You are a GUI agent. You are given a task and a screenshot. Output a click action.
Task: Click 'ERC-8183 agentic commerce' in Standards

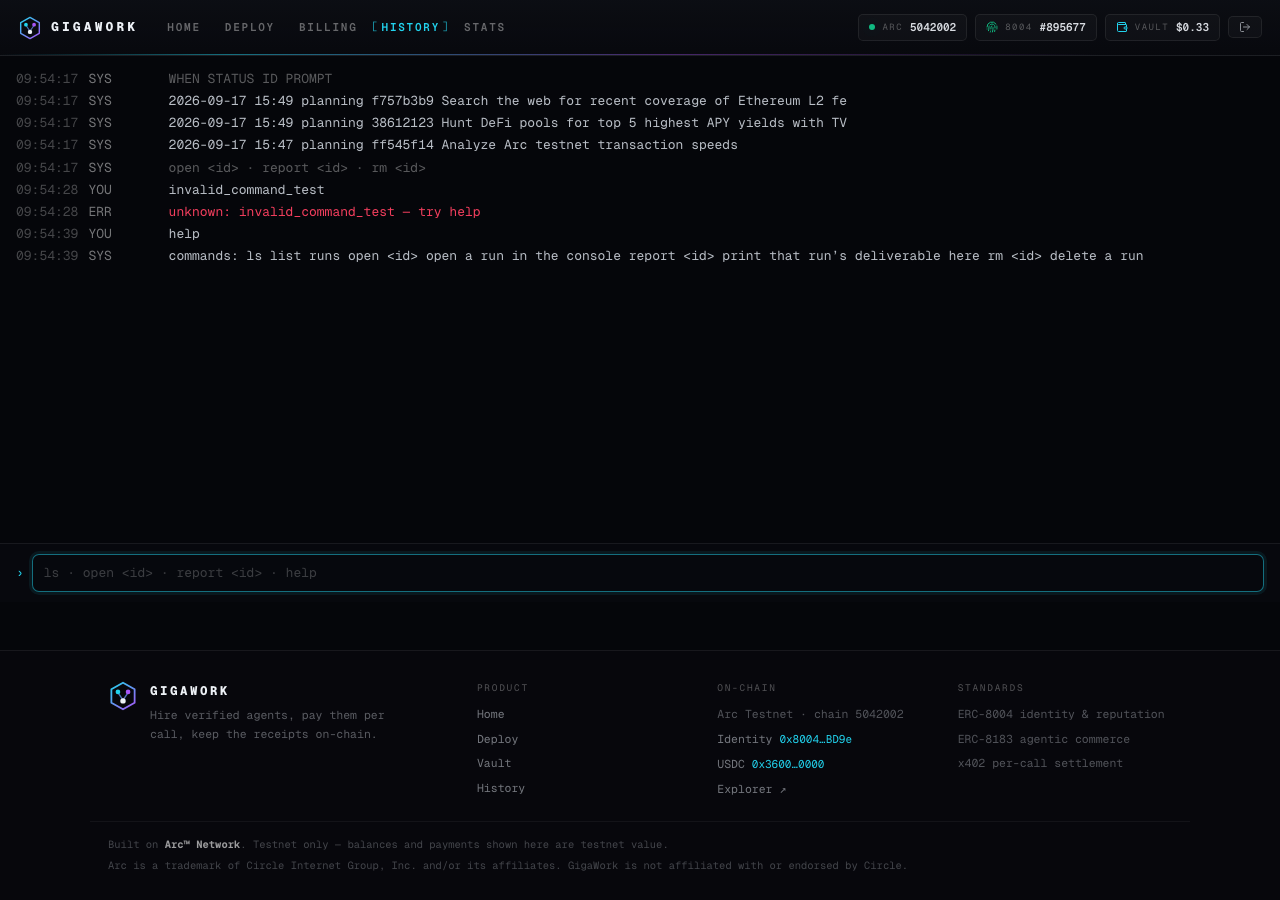[1044, 740]
